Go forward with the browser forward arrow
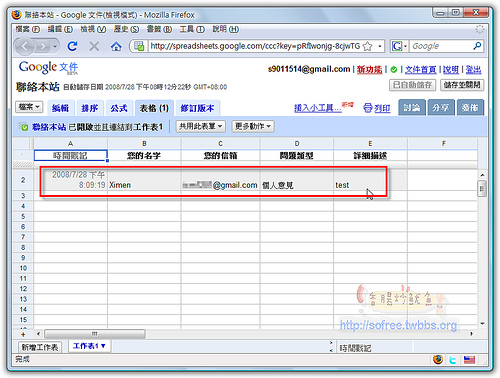Screen dimensions: 500x378 [x=43, y=46]
